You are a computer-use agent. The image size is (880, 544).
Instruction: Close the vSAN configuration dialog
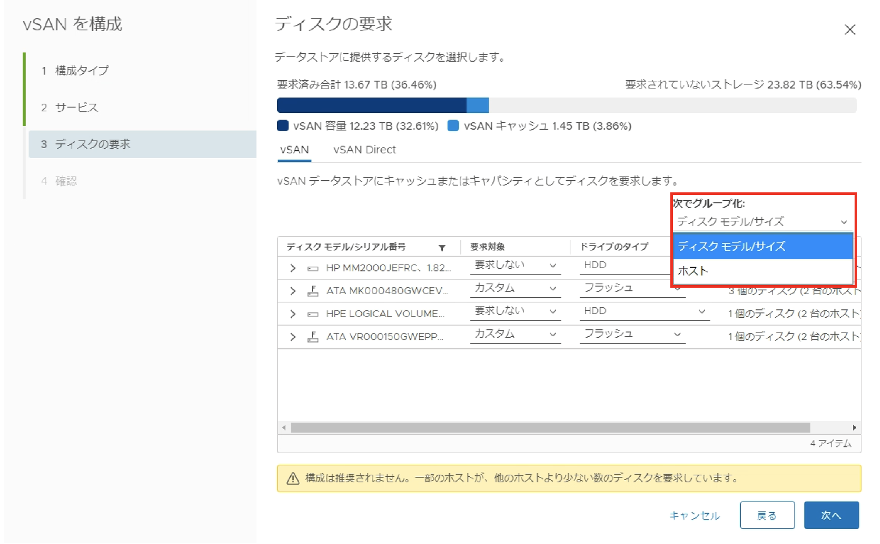(850, 30)
